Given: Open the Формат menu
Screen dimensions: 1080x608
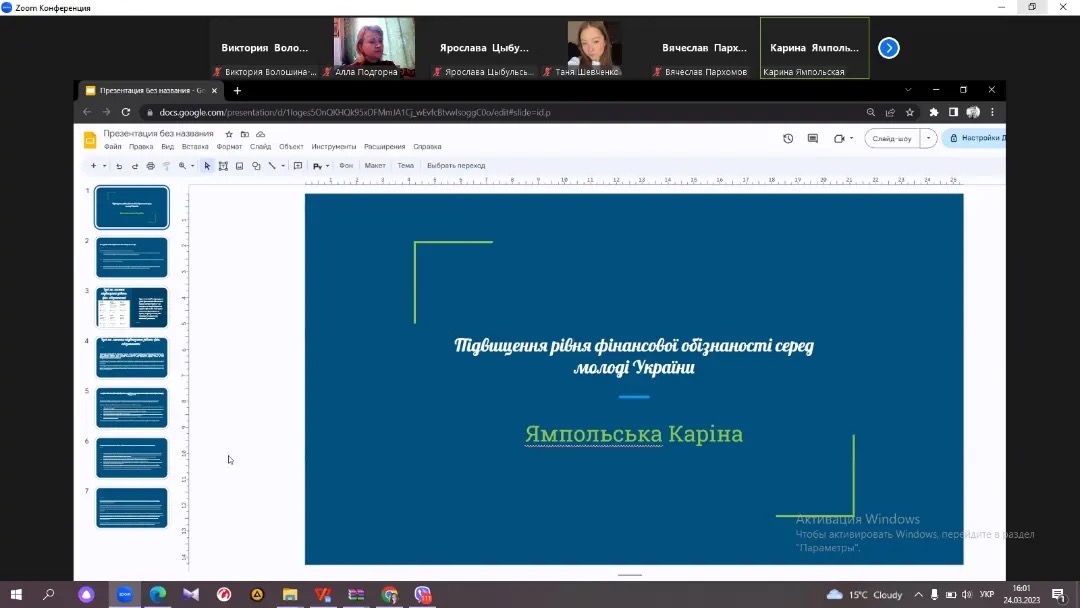Looking at the screenshot, I should (229, 147).
